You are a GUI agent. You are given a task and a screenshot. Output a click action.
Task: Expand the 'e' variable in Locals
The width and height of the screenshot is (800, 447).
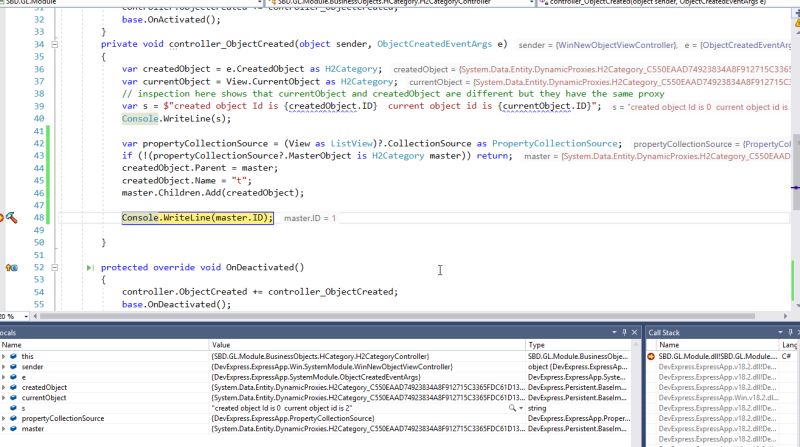tap(4, 377)
